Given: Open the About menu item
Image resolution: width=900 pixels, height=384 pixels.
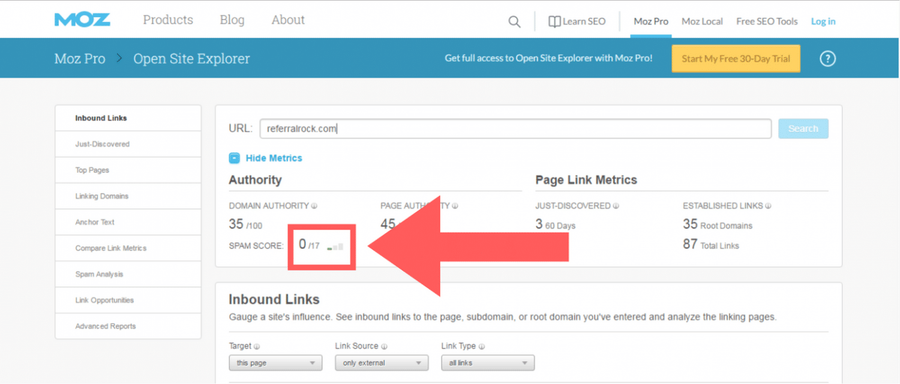Looking at the screenshot, I should (x=288, y=20).
